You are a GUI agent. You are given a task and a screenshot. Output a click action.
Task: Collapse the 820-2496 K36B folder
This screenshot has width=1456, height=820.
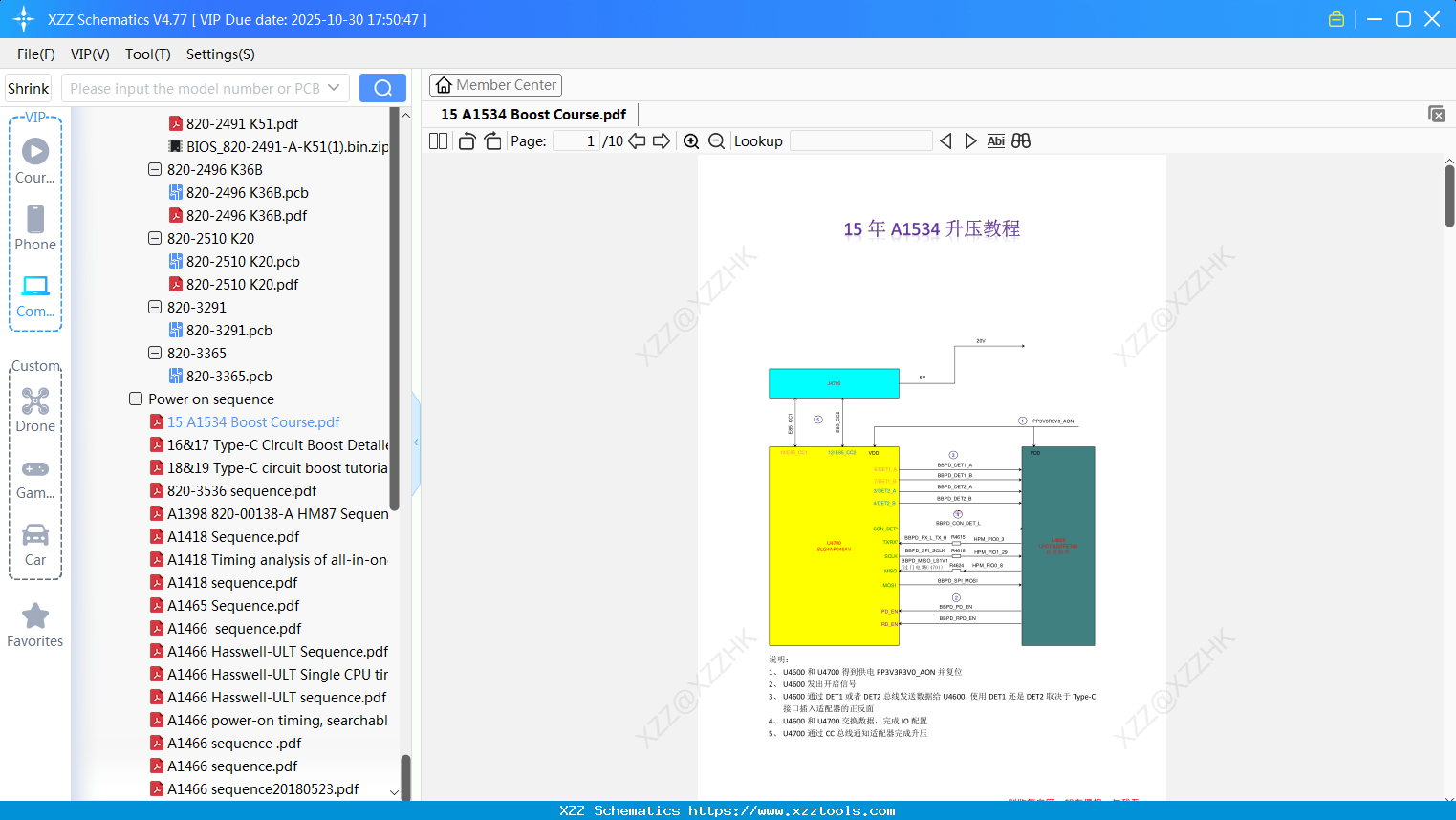[155, 169]
